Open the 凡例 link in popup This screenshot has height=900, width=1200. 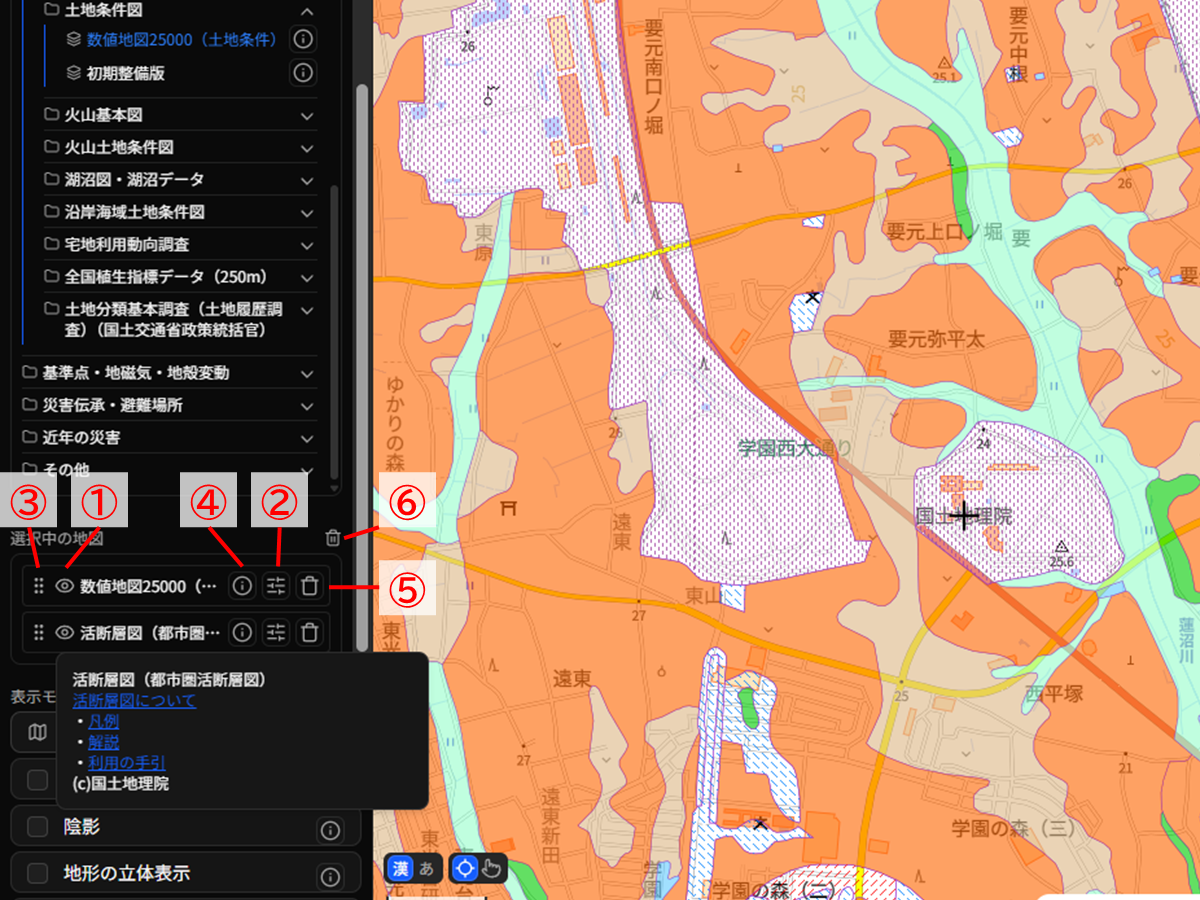(103, 721)
